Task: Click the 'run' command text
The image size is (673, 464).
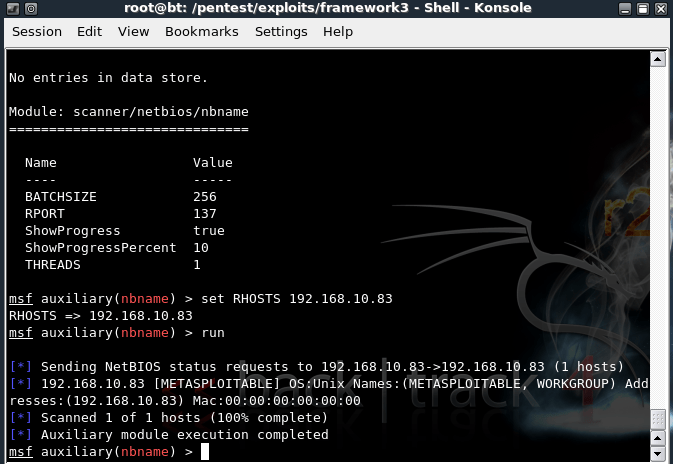Action: pos(213,333)
